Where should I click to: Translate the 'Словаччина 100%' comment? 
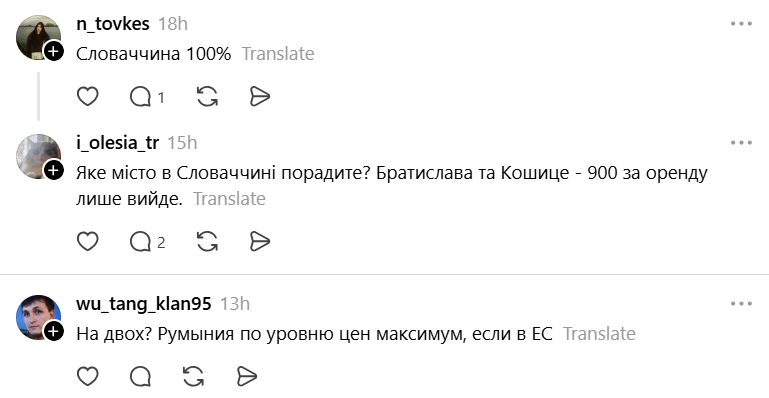(x=278, y=53)
